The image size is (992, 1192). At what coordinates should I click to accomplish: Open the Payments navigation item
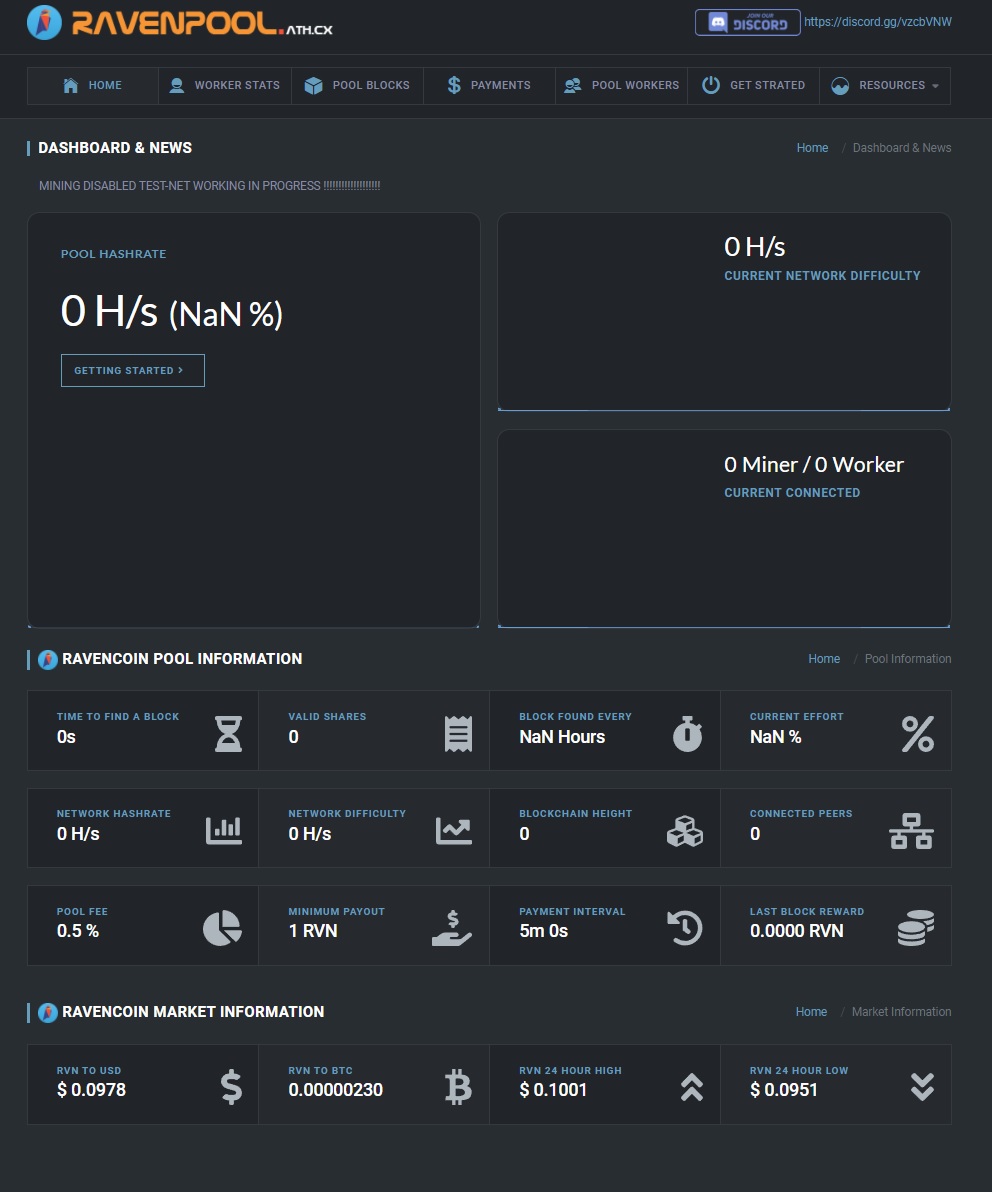(489, 86)
